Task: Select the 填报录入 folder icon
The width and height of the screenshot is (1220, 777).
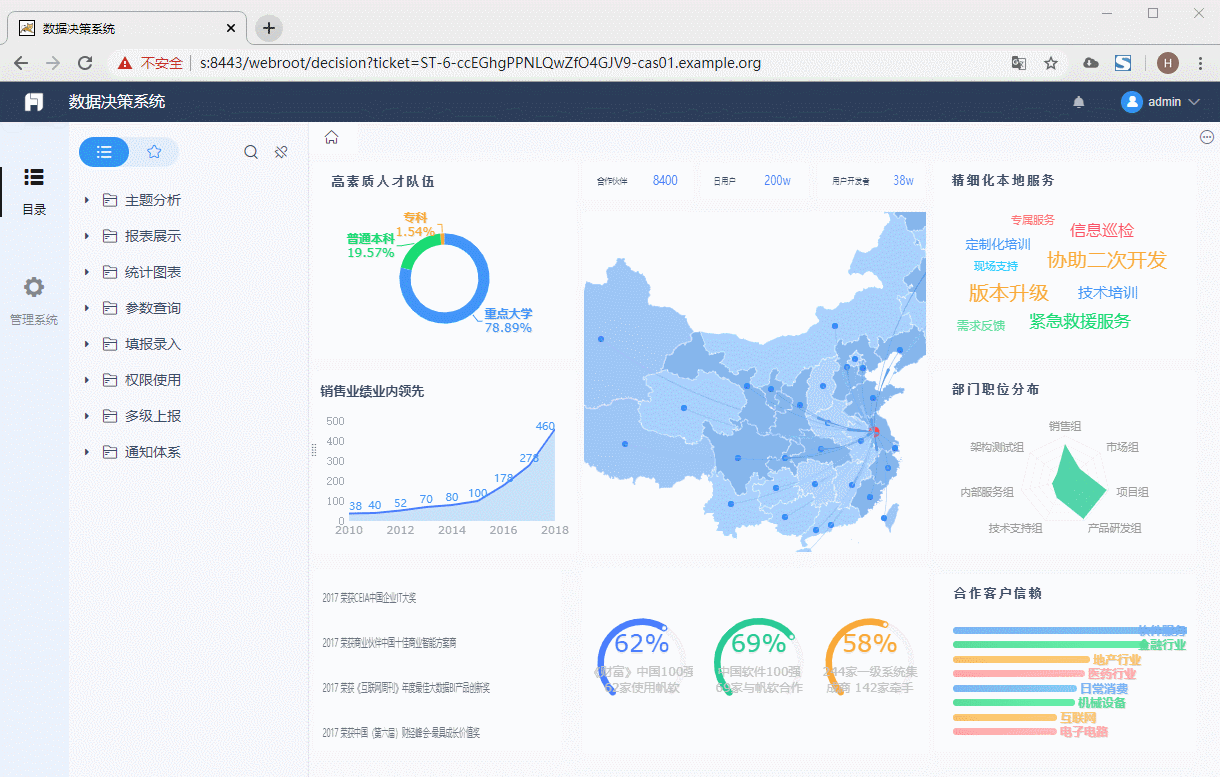Action: coord(110,344)
